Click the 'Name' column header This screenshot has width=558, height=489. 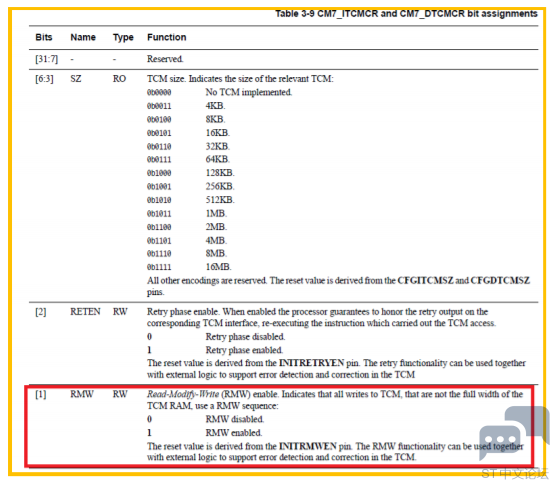tap(83, 37)
